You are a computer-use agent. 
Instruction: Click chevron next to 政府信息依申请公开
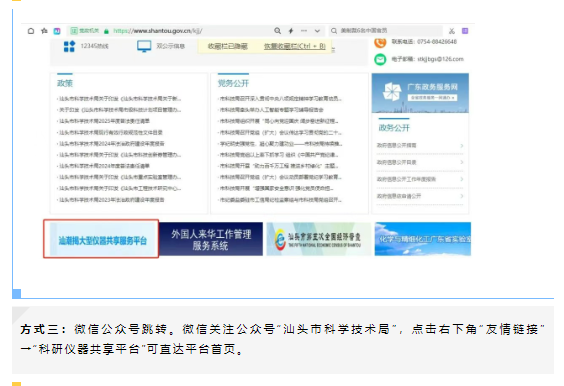(x=461, y=196)
